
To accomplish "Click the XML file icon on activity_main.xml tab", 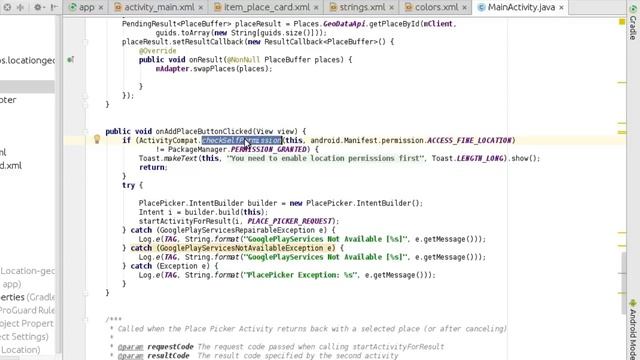I will (x=118, y=7).
